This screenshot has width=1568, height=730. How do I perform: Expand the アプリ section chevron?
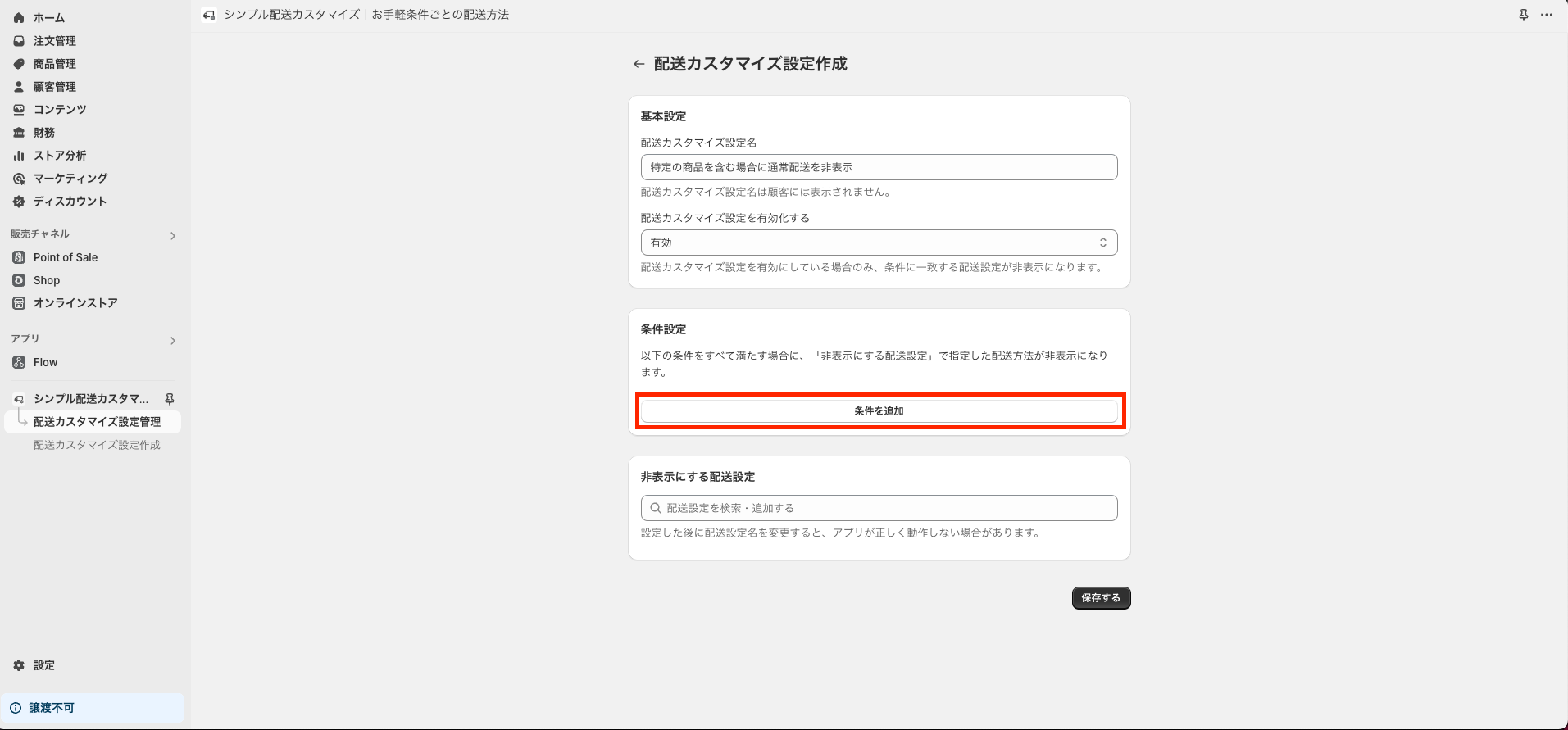(x=173, y=341)
